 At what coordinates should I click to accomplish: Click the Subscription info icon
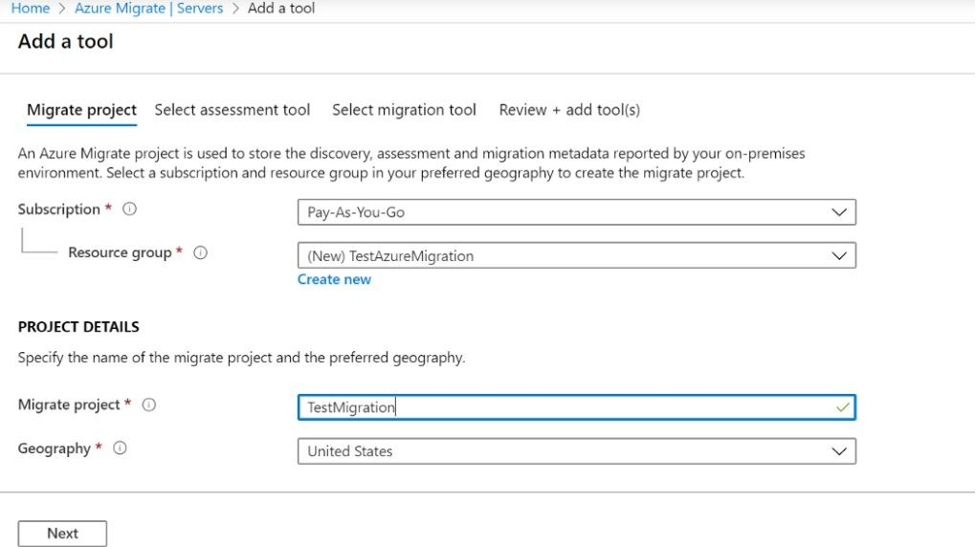click(x=129, y=209)
